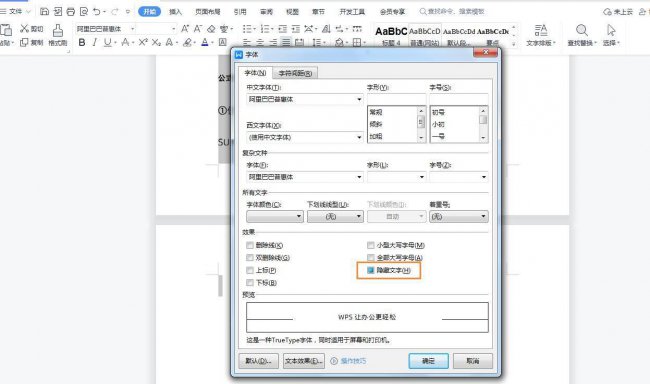This screenshot has width=650, height=384.
Task: Click the Decrease font size icon
Action: [x=198, y=29]
